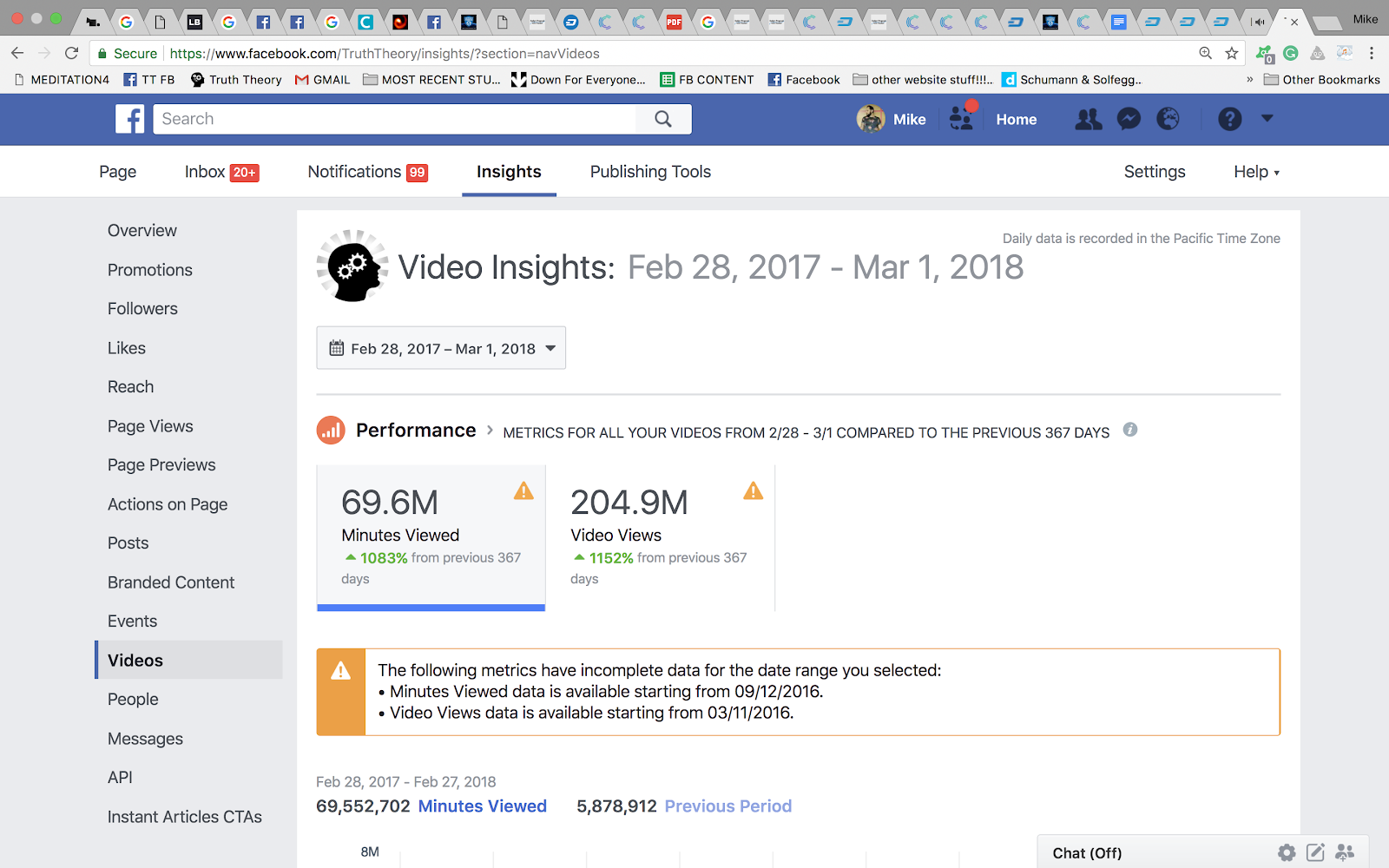
Task: Open Mike's profile picture
Action: [x=871, y=119]
